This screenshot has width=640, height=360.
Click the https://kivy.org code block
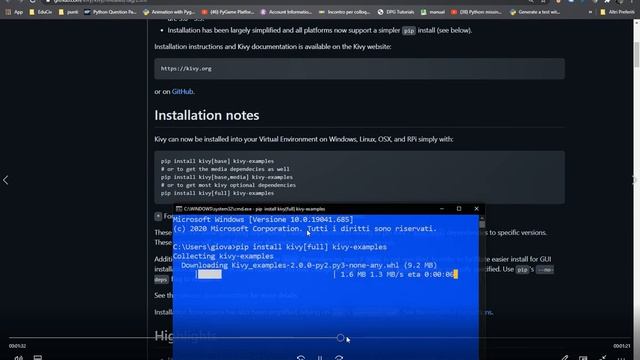[x=359, y=69]
